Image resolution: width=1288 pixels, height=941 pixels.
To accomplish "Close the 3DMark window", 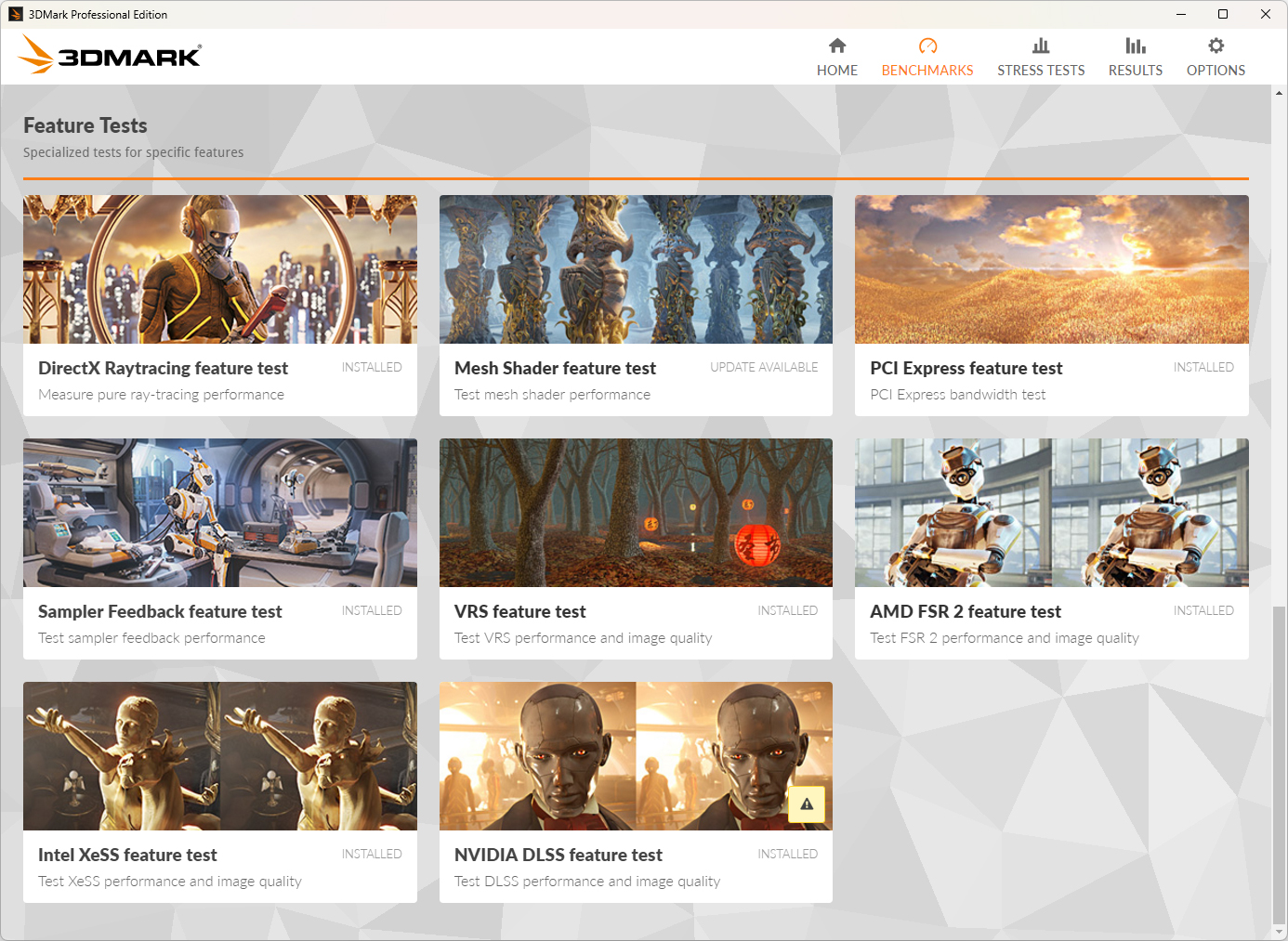I will (1266, 14).
